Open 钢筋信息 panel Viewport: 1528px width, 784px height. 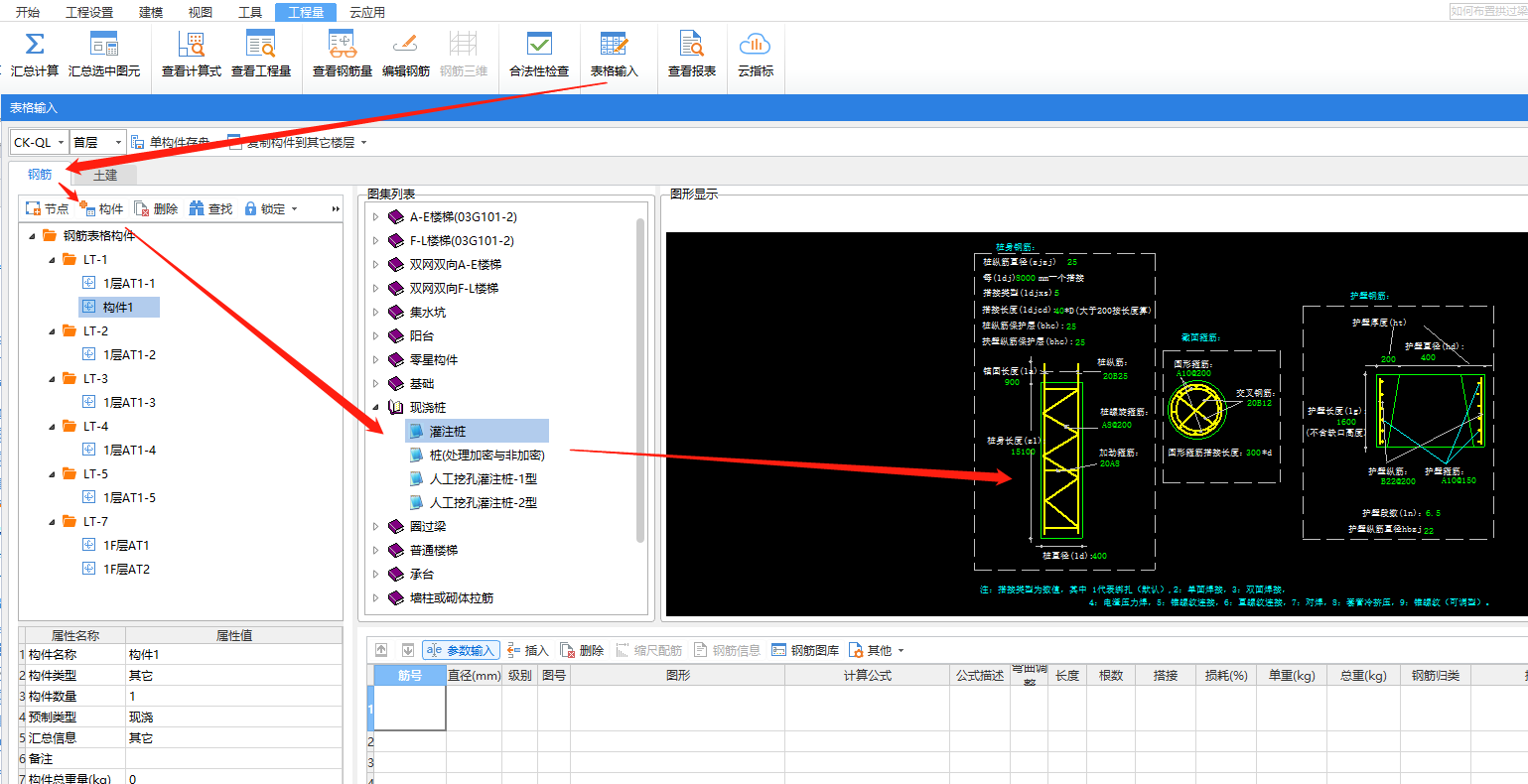727,650
